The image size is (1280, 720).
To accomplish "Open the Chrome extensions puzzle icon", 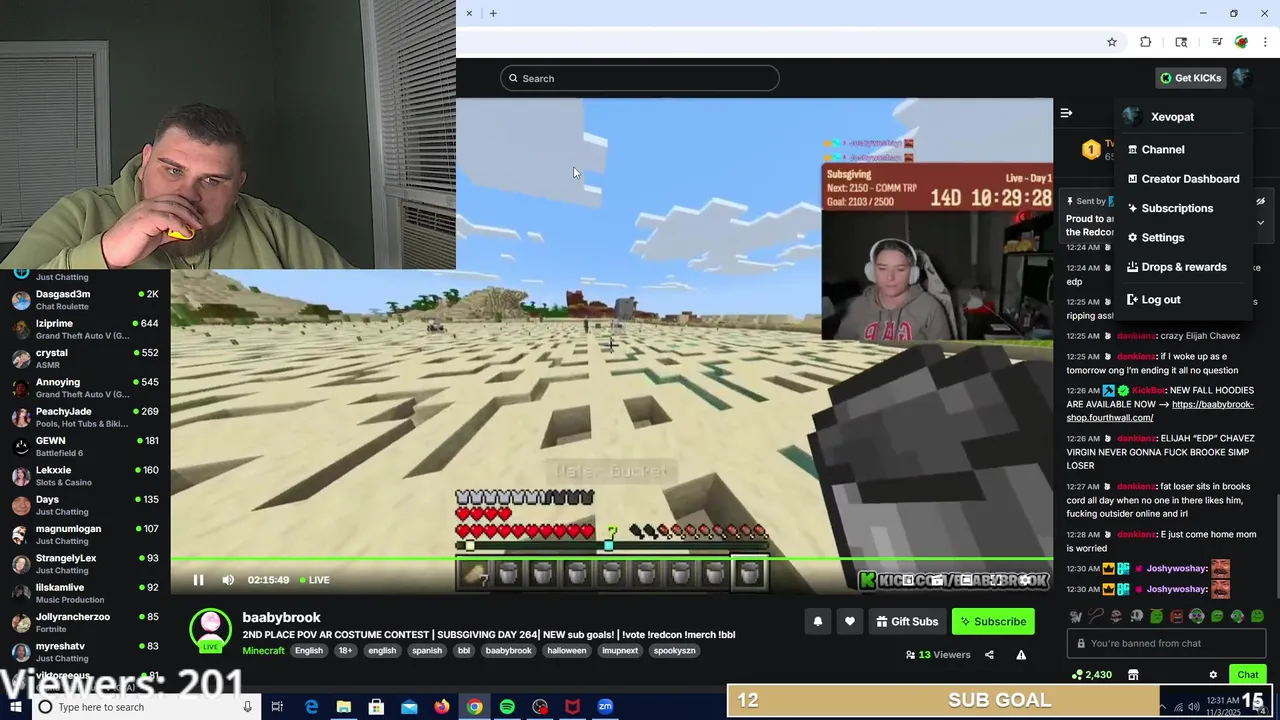I will click(x=1146, y=42).
